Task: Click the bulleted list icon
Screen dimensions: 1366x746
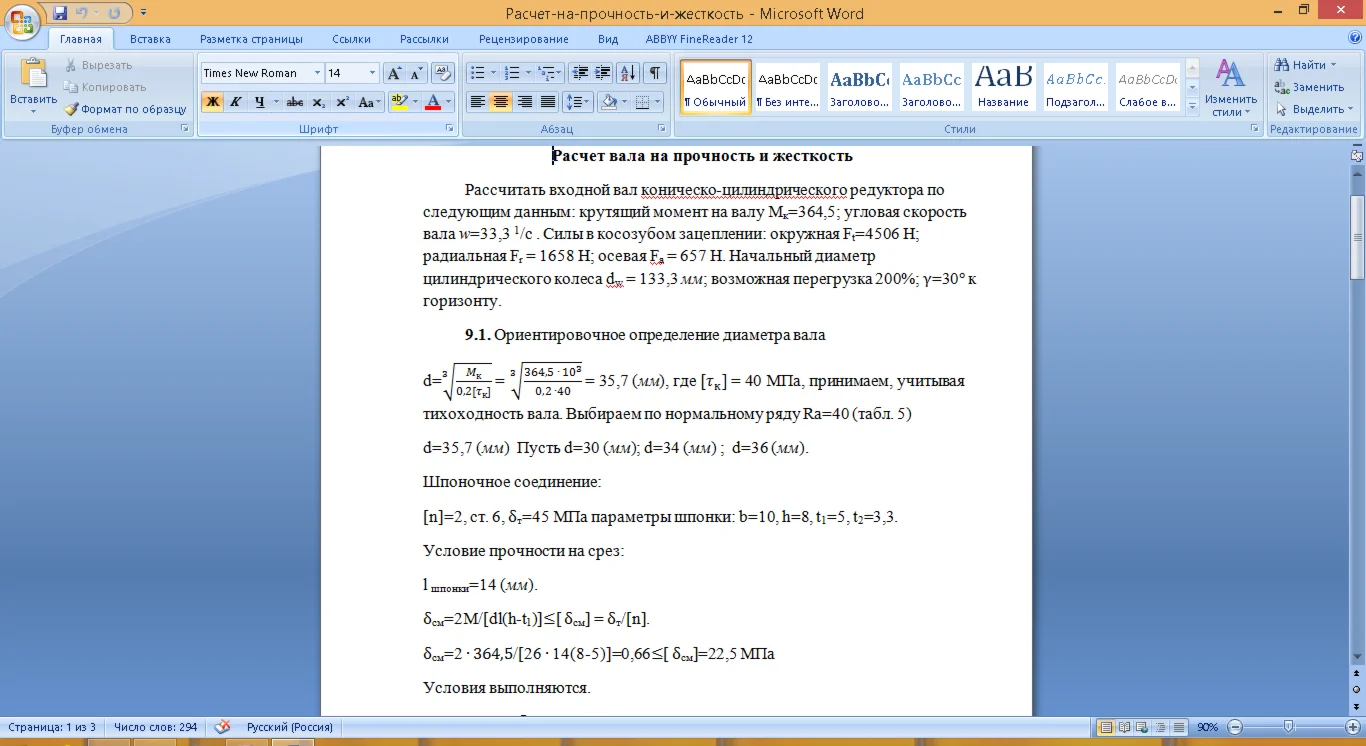Action: [x=478, y=73]
